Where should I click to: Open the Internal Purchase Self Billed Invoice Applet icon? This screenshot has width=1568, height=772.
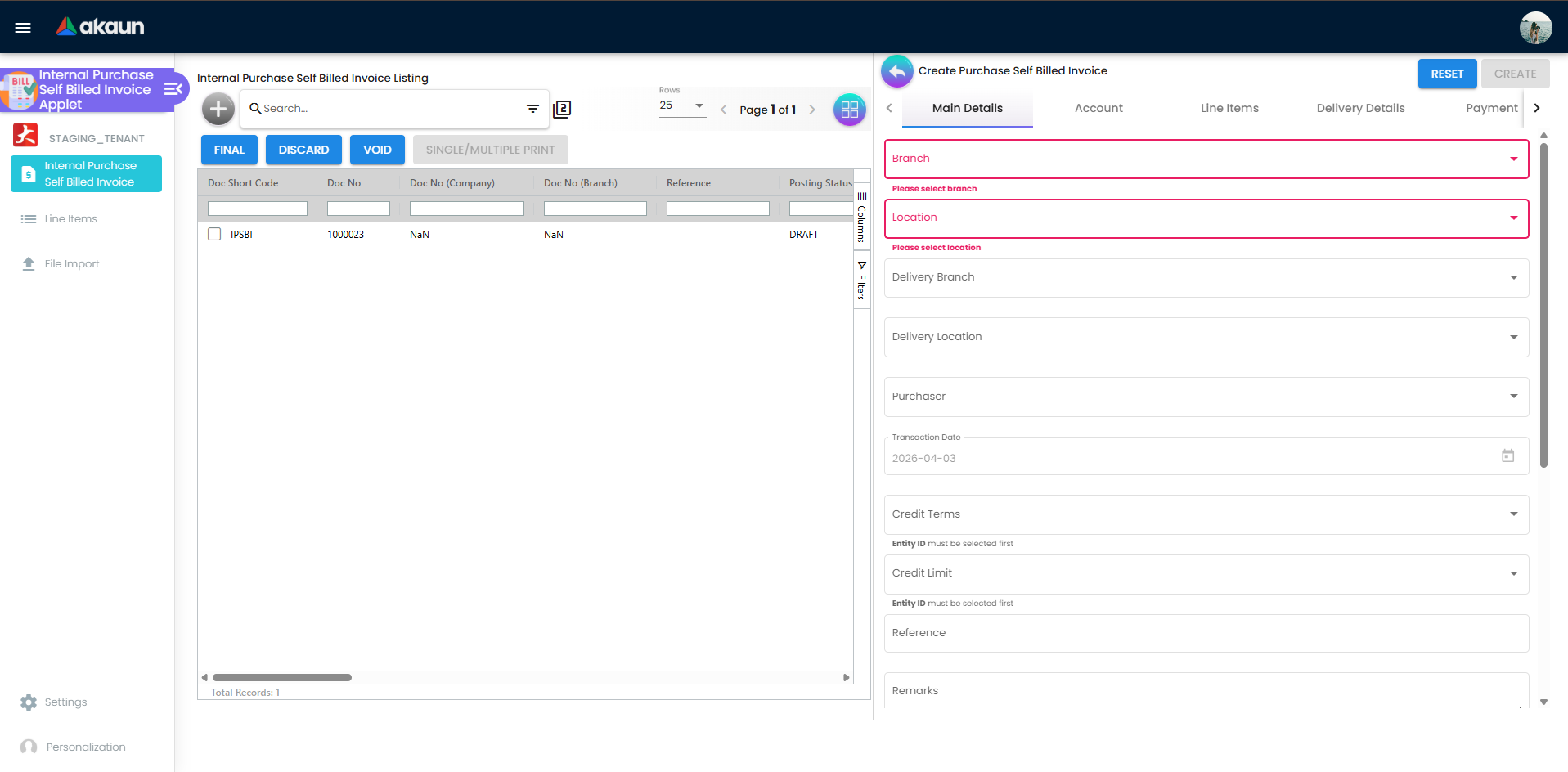(18, 90)
